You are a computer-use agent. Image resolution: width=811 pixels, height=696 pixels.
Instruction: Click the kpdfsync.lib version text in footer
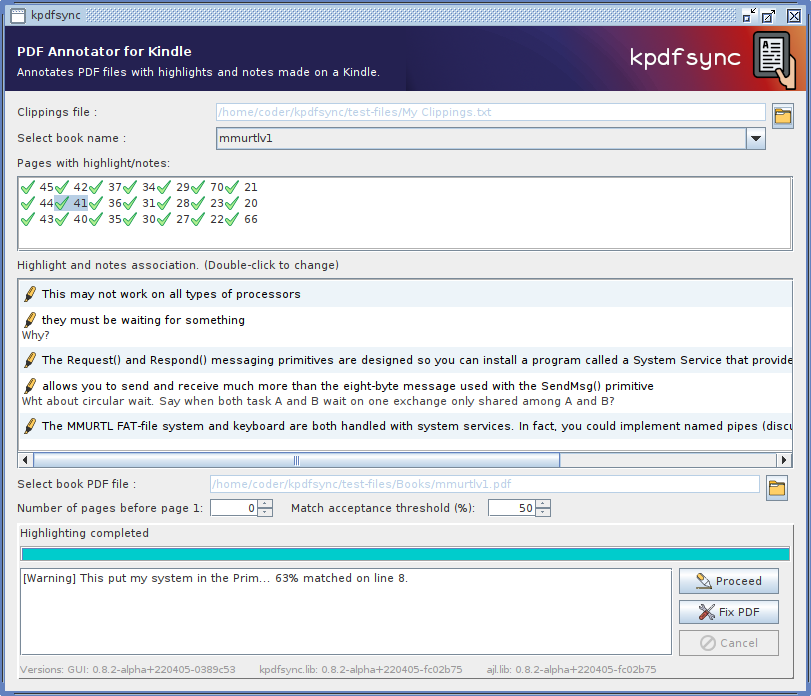point(361,670)
